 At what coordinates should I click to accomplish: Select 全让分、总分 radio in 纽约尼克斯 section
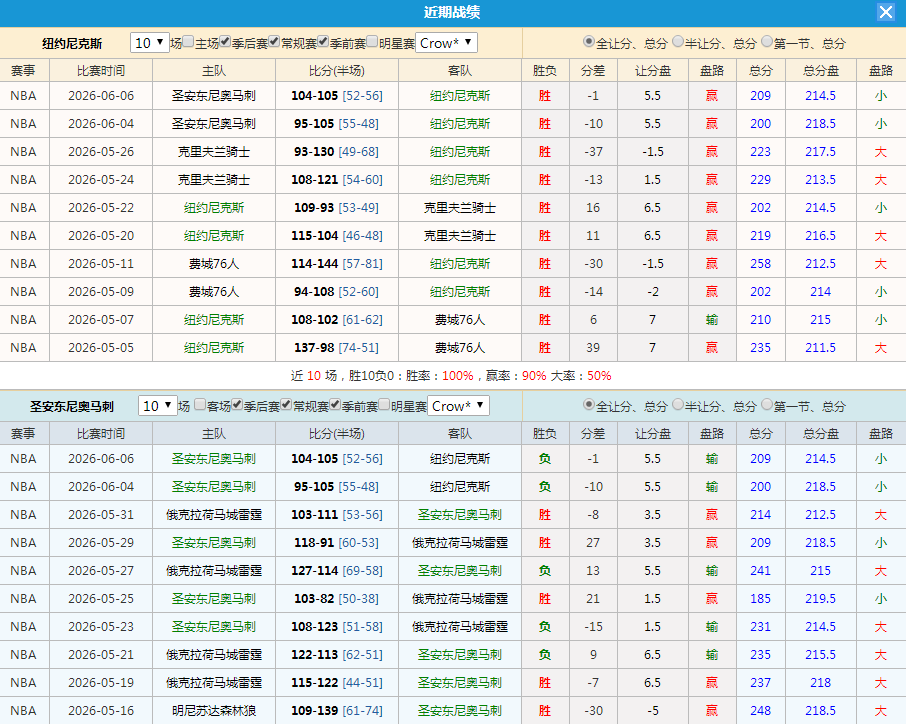point(589,42)
